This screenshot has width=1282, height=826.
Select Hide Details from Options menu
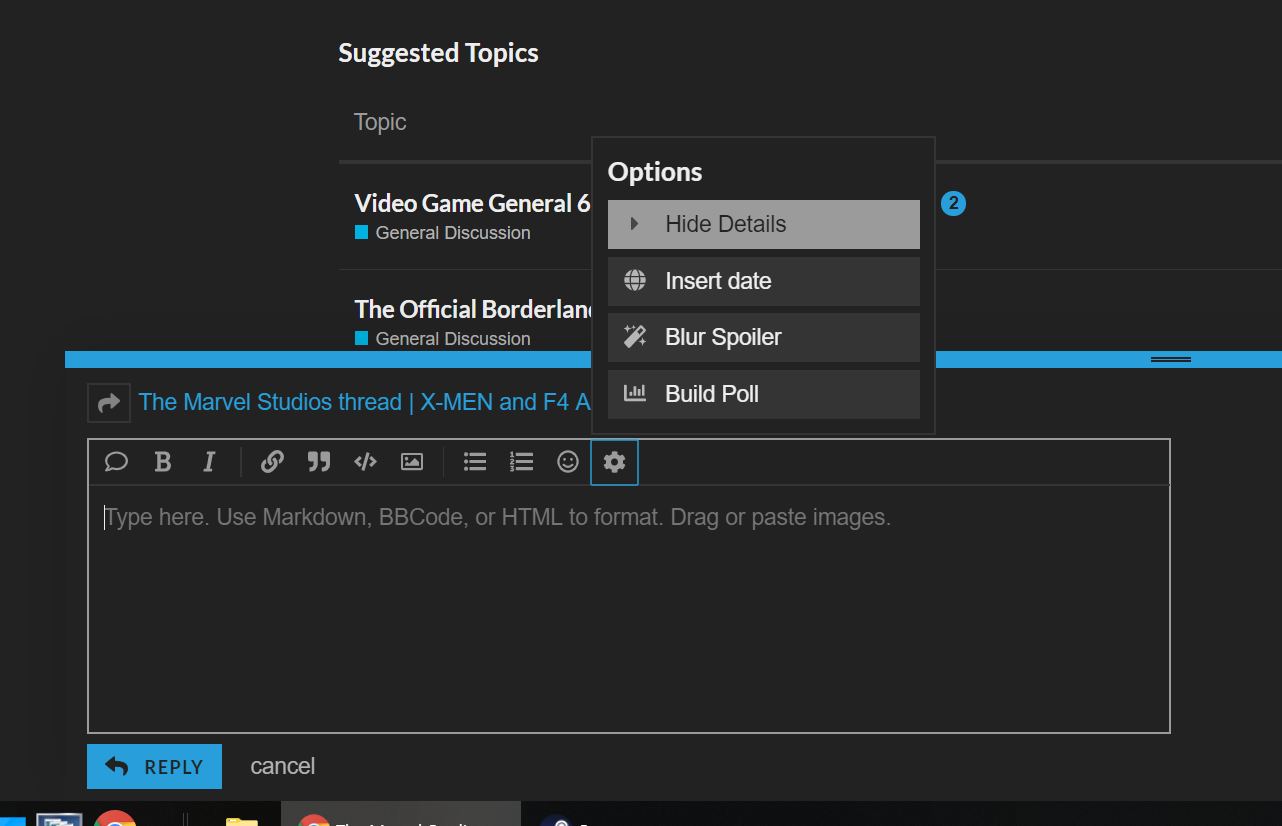(x=764, y=224)
